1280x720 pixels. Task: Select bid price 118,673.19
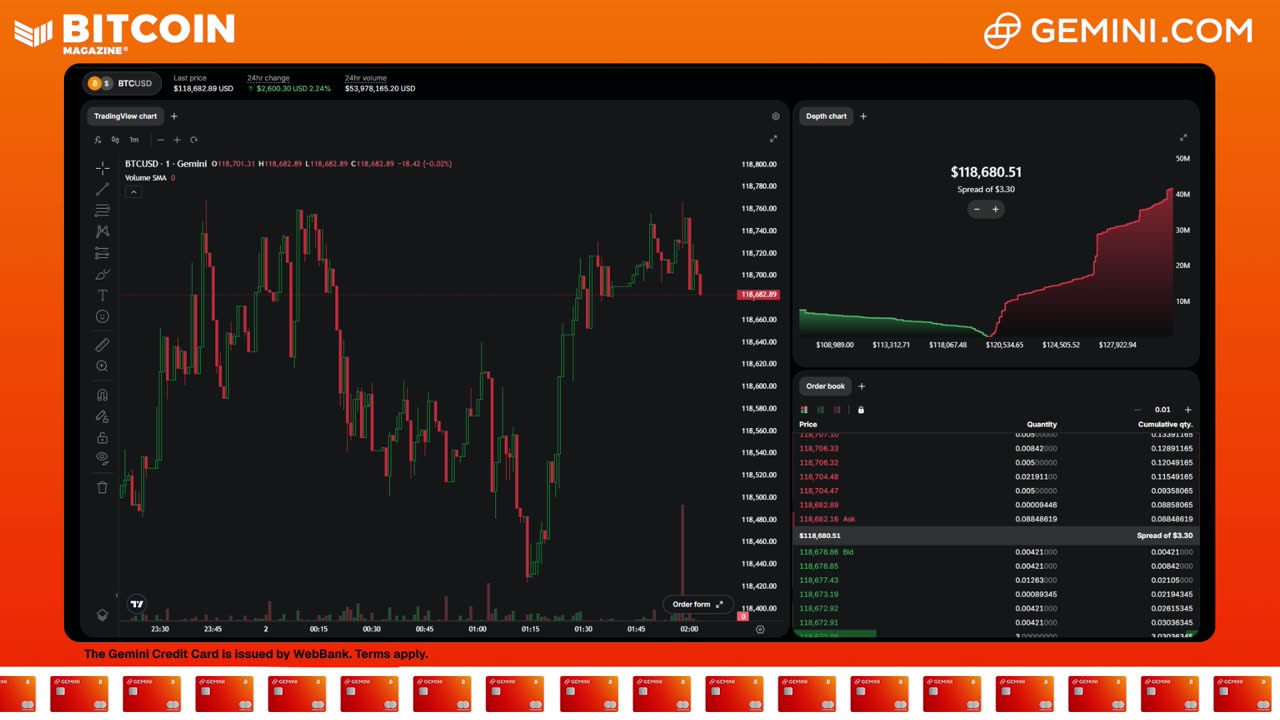pyautogui.click(x=819, y=594)
